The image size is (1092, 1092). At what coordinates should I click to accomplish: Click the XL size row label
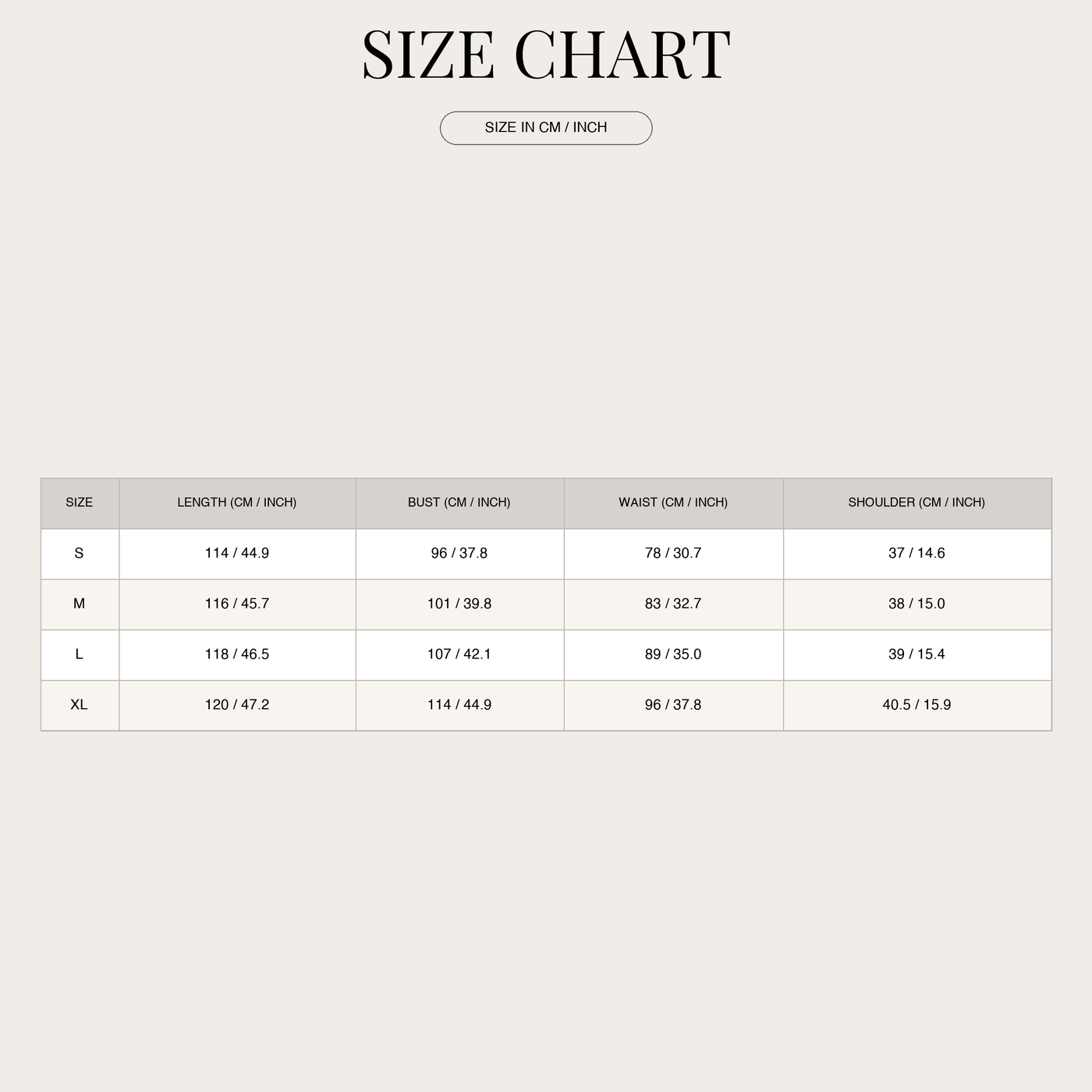80,705
